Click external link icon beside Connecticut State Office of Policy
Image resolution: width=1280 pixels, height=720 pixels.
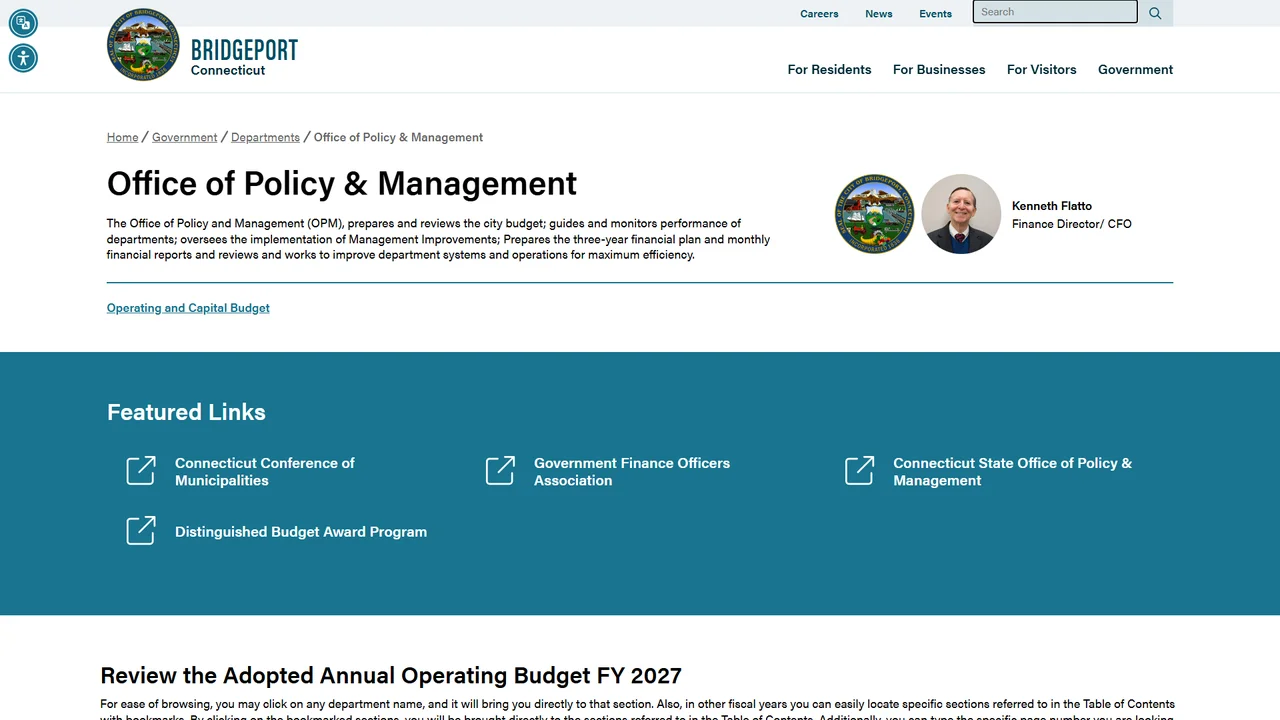(x=859, y=471)
